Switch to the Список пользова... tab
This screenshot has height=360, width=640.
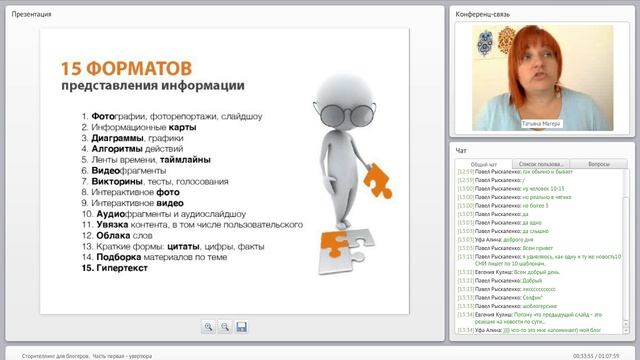541,164
